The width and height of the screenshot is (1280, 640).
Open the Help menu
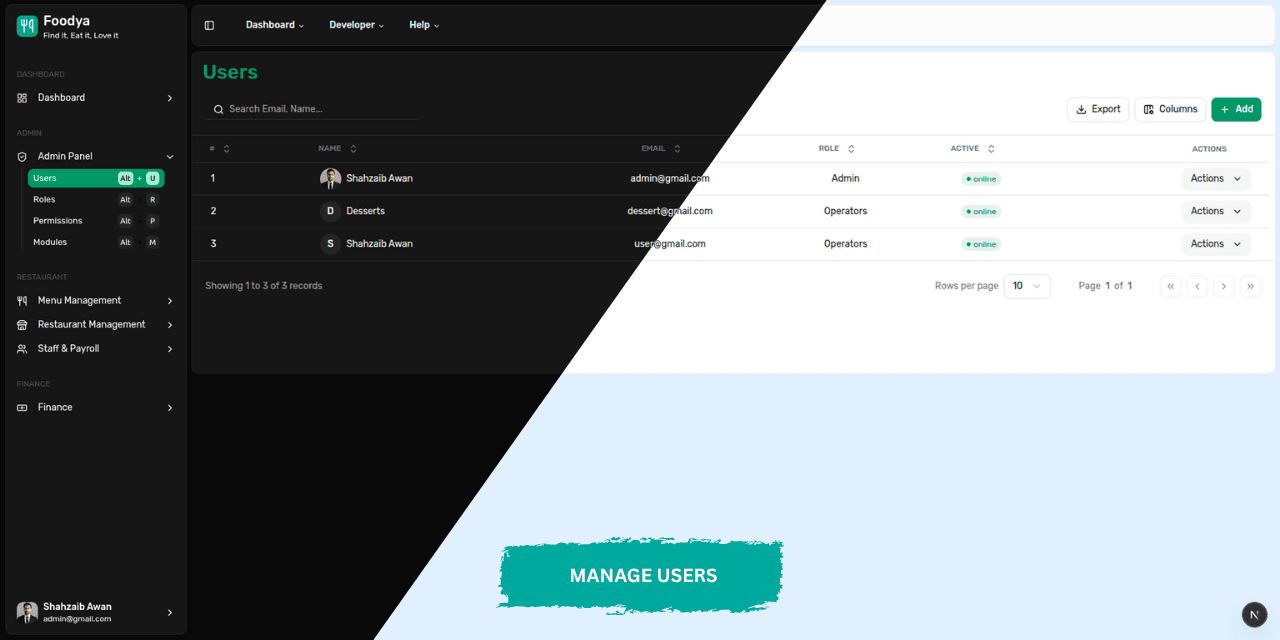(x=424, y=24)
